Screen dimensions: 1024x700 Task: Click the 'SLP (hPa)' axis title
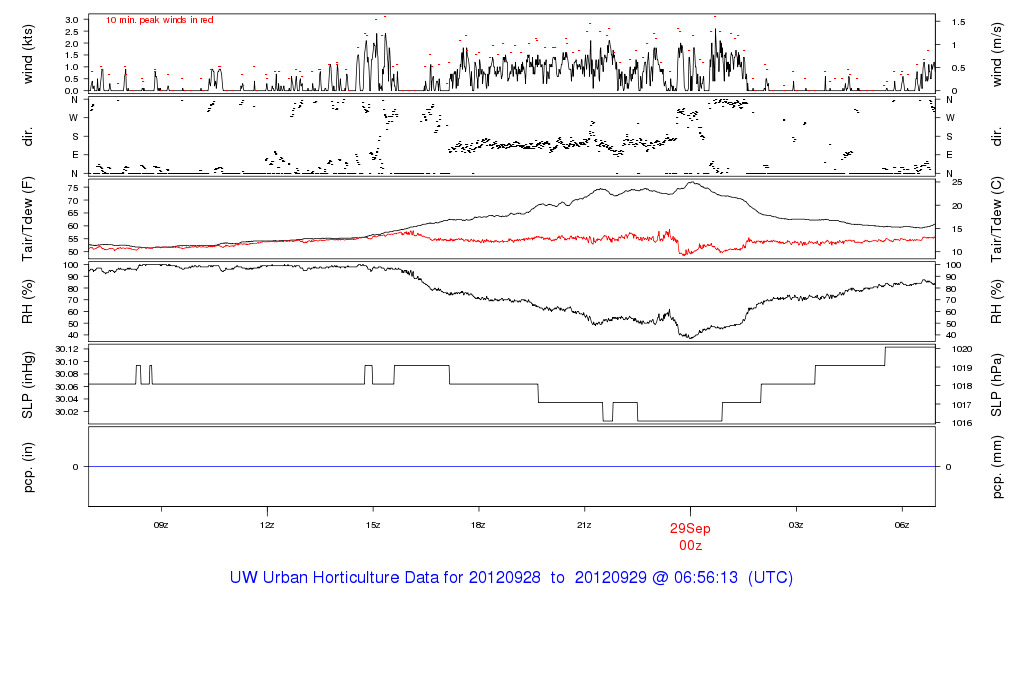pos(997,385)
